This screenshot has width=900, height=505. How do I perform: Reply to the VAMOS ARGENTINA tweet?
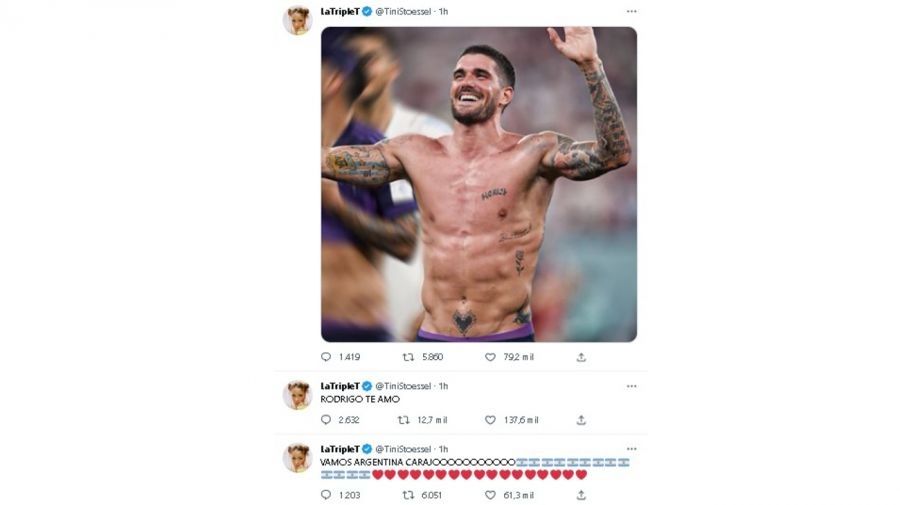326,494
